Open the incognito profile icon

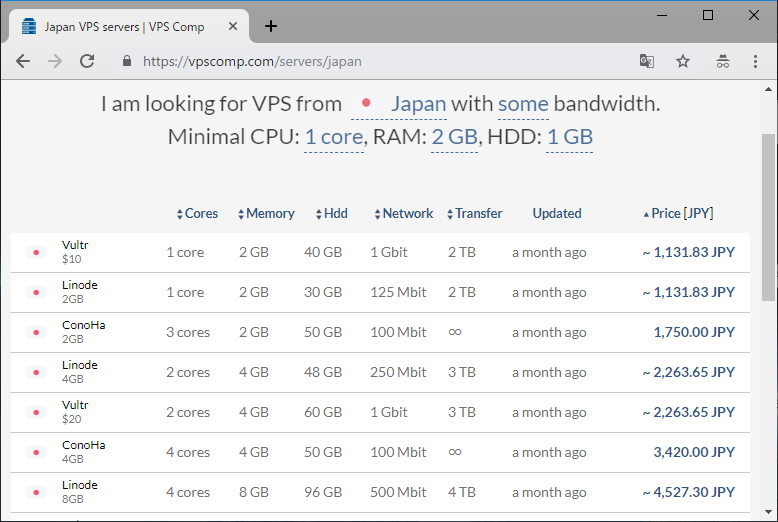(x=722, y=61)
